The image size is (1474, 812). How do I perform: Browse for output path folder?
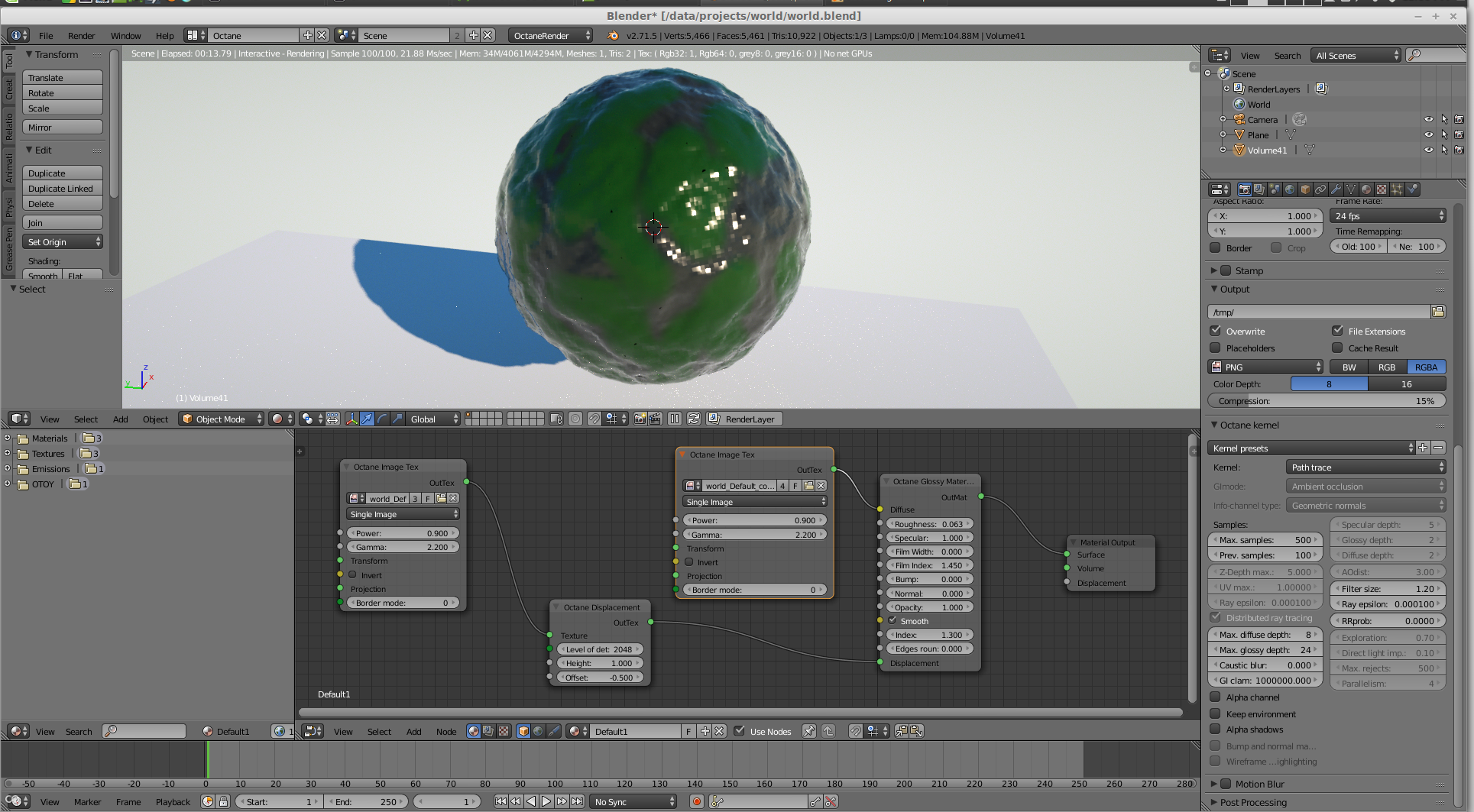(1438, 312)
